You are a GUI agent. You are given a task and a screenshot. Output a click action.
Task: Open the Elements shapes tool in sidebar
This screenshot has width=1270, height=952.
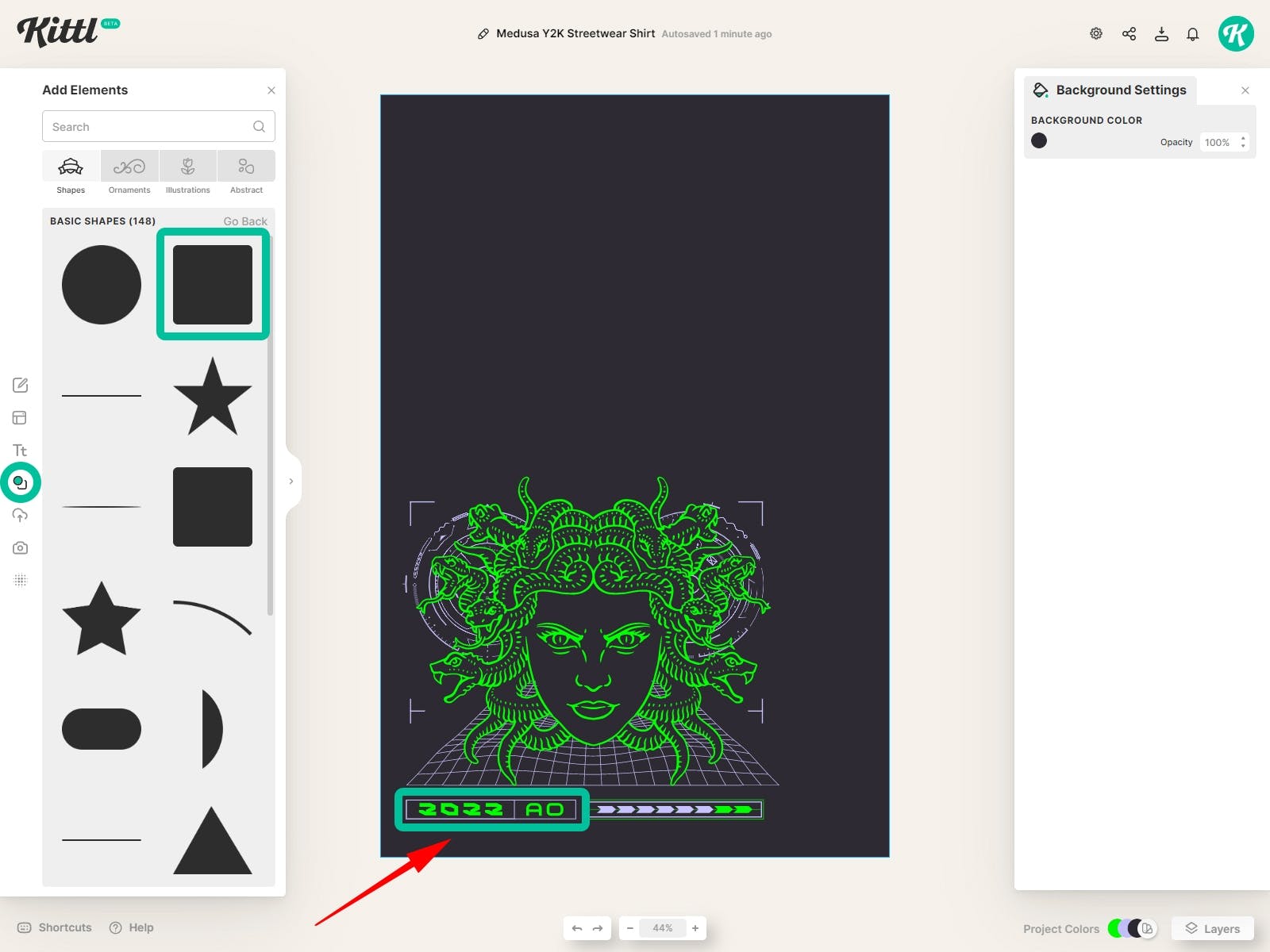(x=21, y=482)
